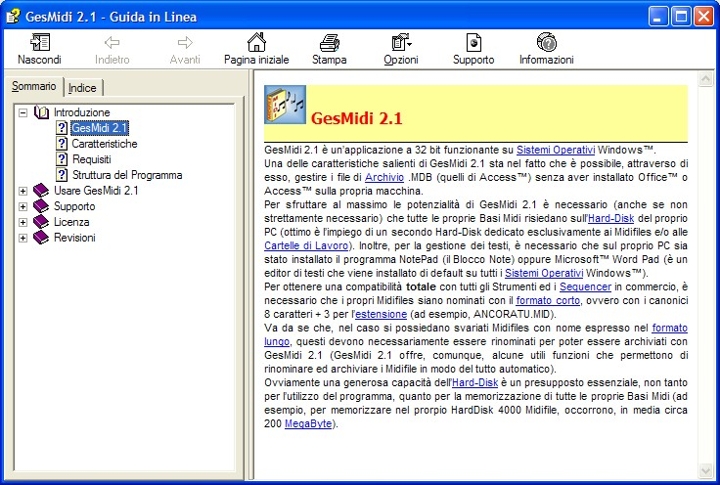Close the Guida in Linea window

click(703, 17)
